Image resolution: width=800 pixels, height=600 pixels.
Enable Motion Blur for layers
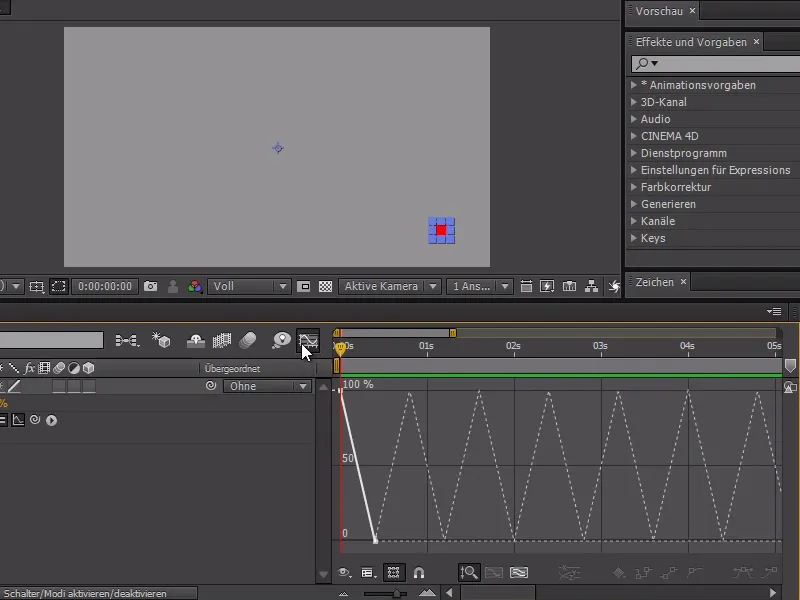pos(248,340)
